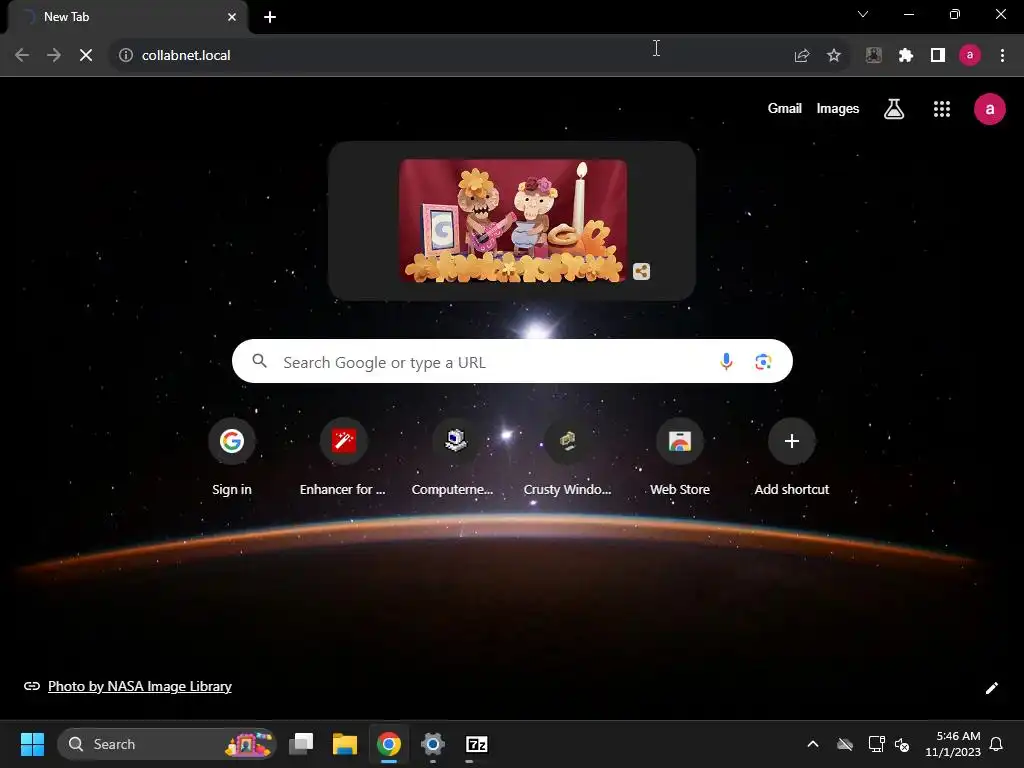Open Google account avatar on page

(989, 109)
